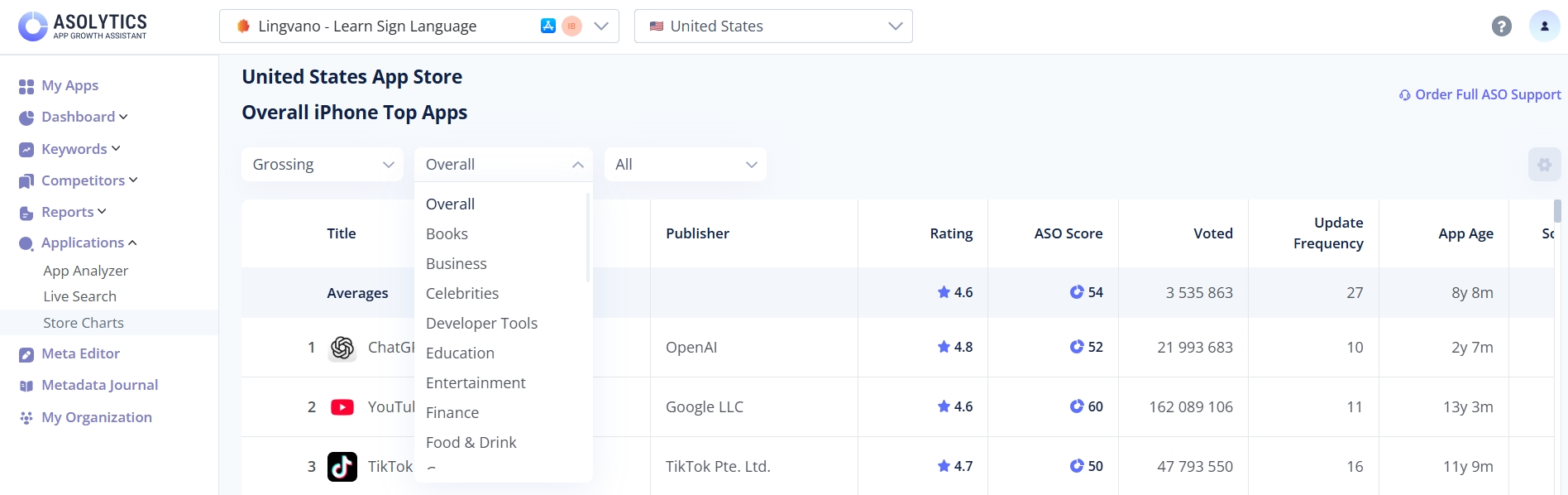The width and height of the screenshot is (1568, 495).
Task: Choose Finance in category dropdown
Action: click(x=452, y=413)
